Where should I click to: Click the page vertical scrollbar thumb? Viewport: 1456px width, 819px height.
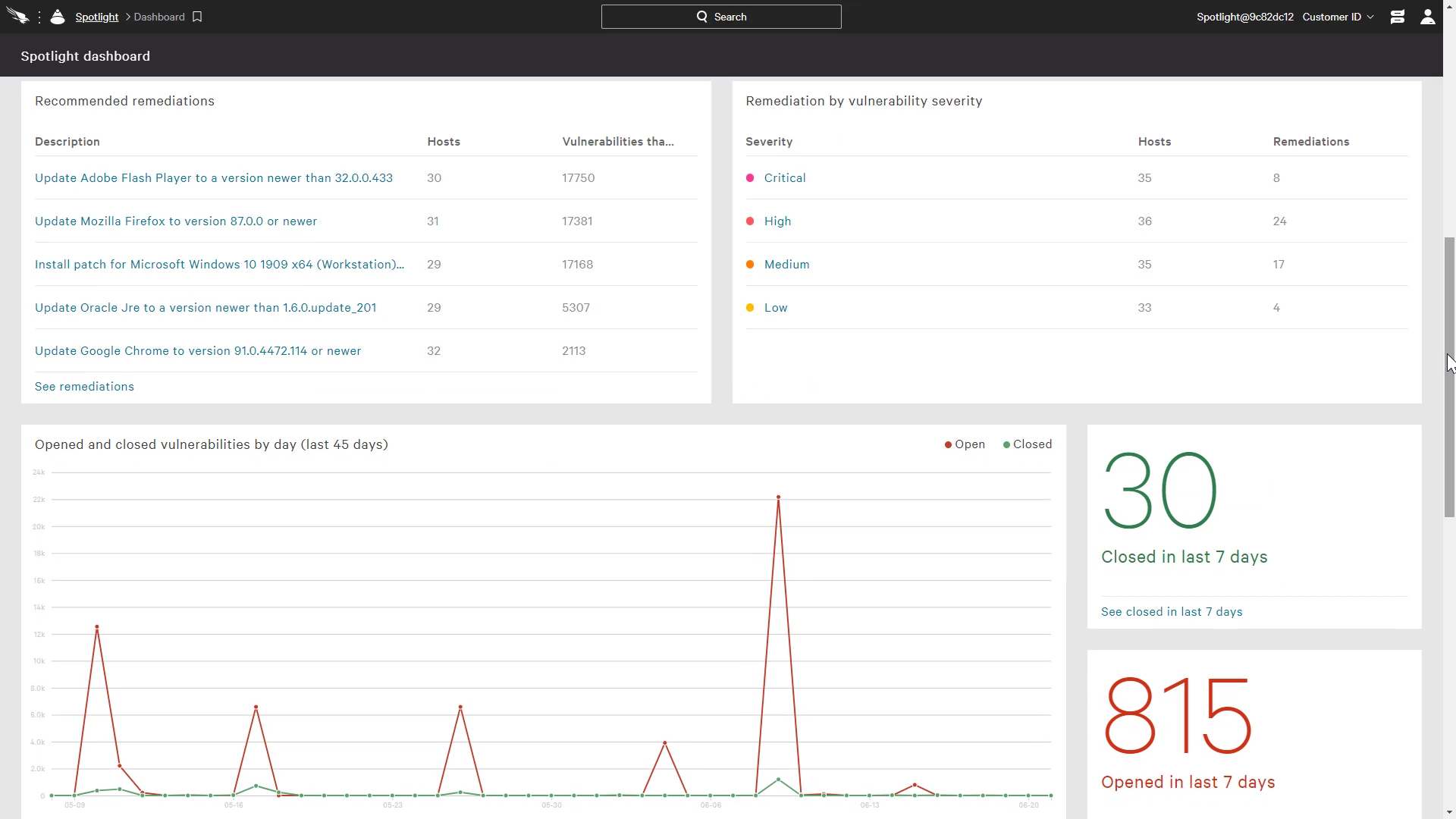pyautogui.click(x=1449, y=379)
